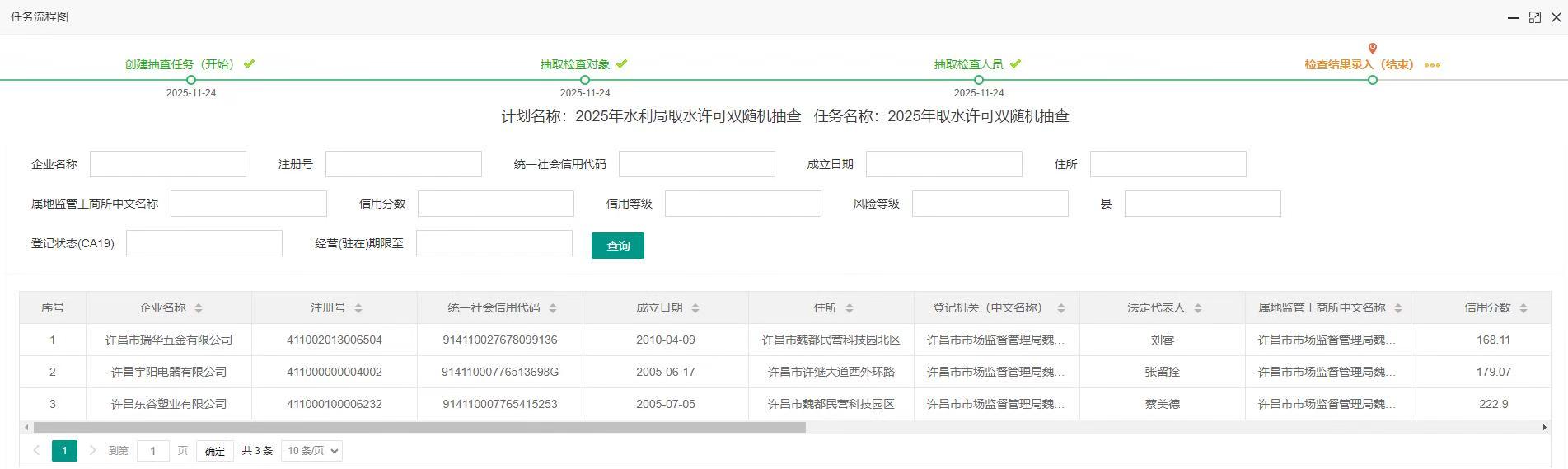Sort 法定代表人 column using arrows

click(x=1198, y=308)
